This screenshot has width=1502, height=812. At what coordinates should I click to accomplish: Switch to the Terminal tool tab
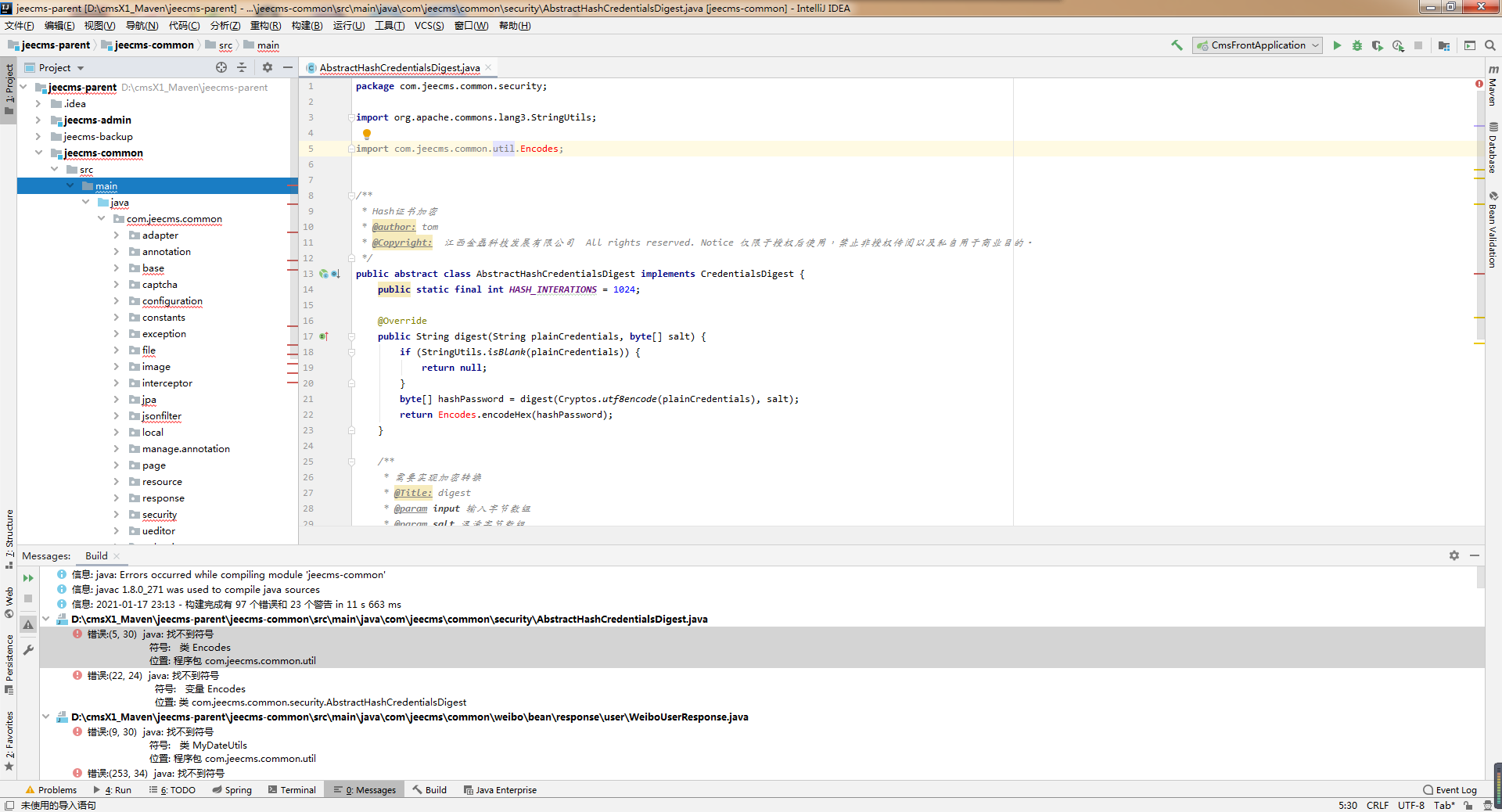(x=292, y=790)
